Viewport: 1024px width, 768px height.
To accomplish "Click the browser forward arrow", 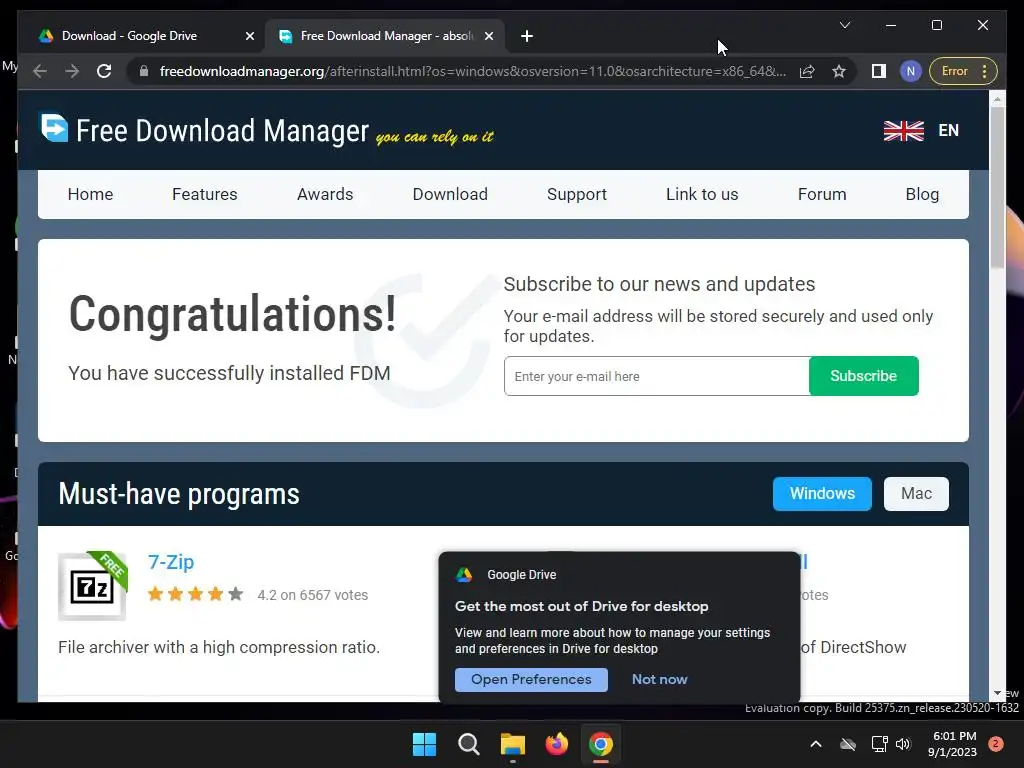I will coord(72,71).
